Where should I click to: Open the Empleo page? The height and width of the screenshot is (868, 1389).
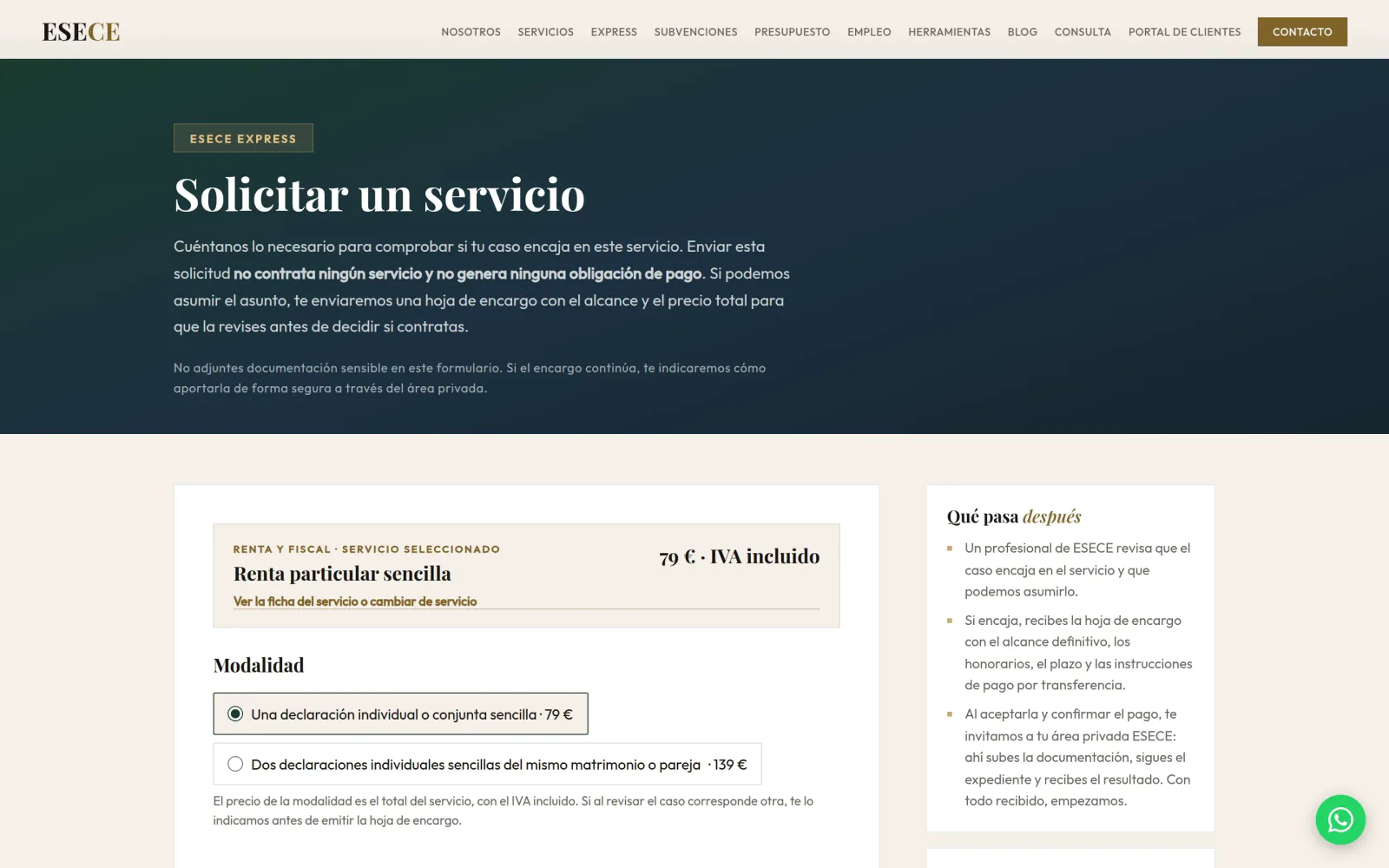click(869, 32)
